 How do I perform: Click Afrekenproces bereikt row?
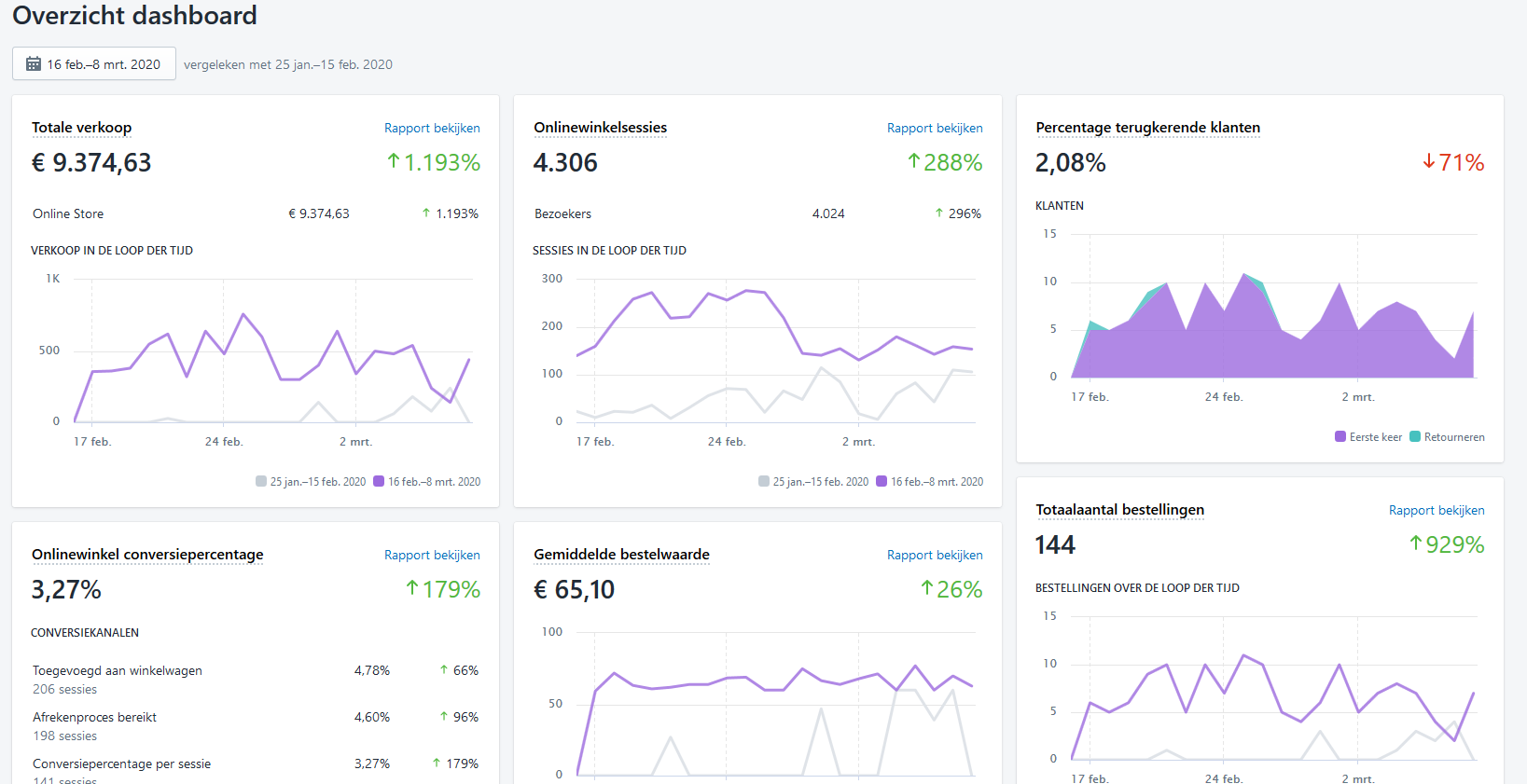(256, 726)
